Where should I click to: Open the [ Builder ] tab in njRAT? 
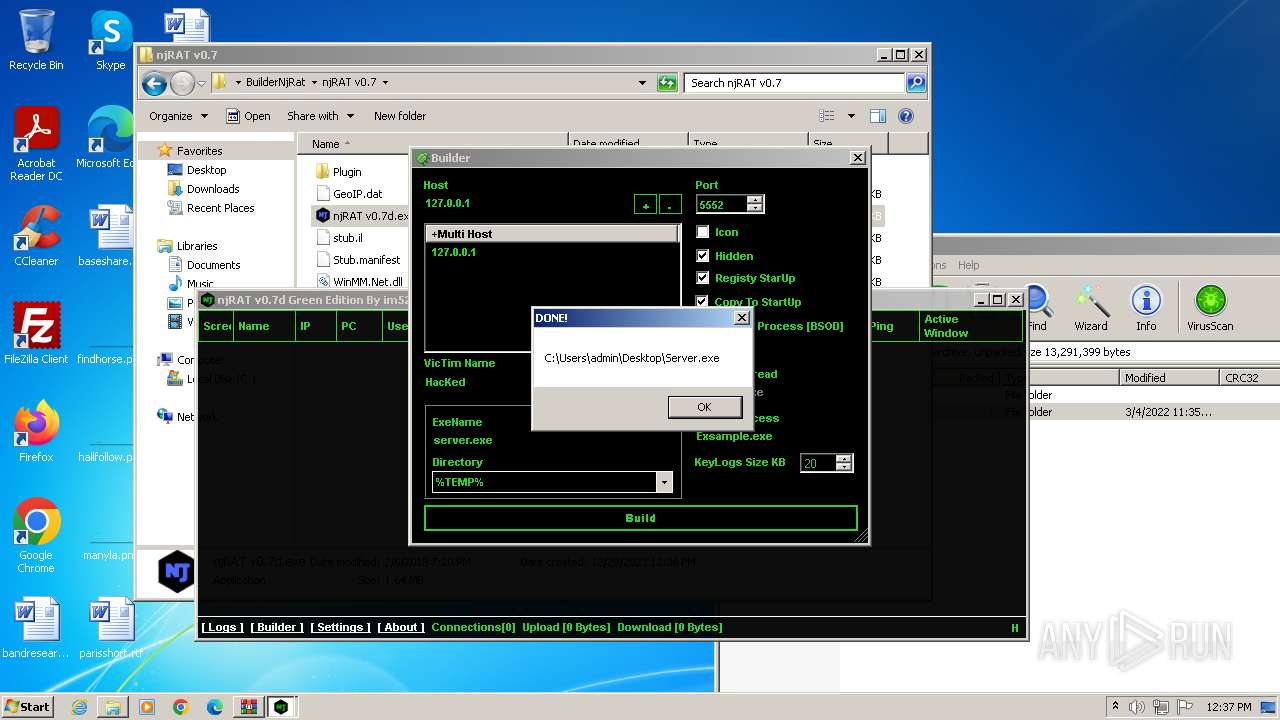click(x=277, y=627)
